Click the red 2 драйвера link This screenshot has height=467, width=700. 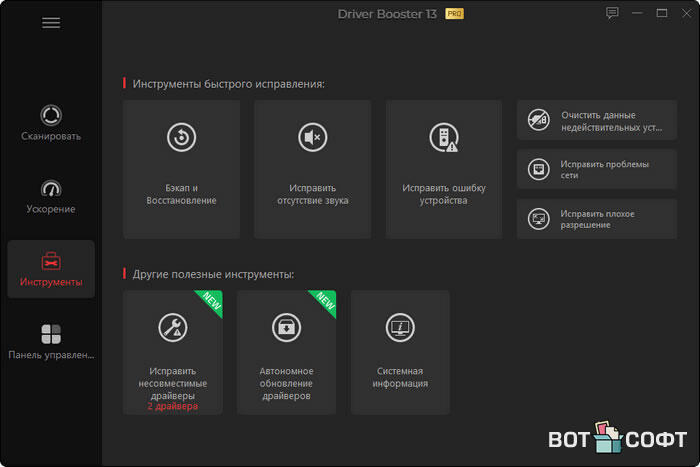pos(173,407)
